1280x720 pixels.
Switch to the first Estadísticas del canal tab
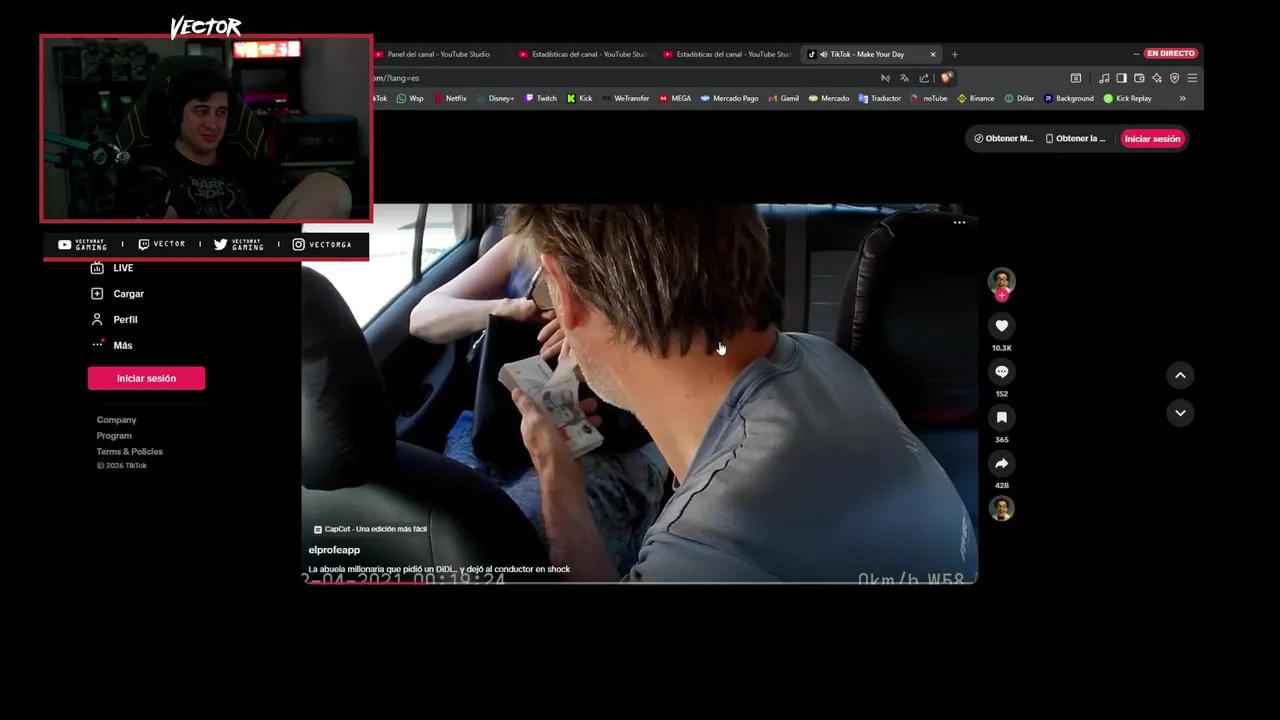pos(584,54)
